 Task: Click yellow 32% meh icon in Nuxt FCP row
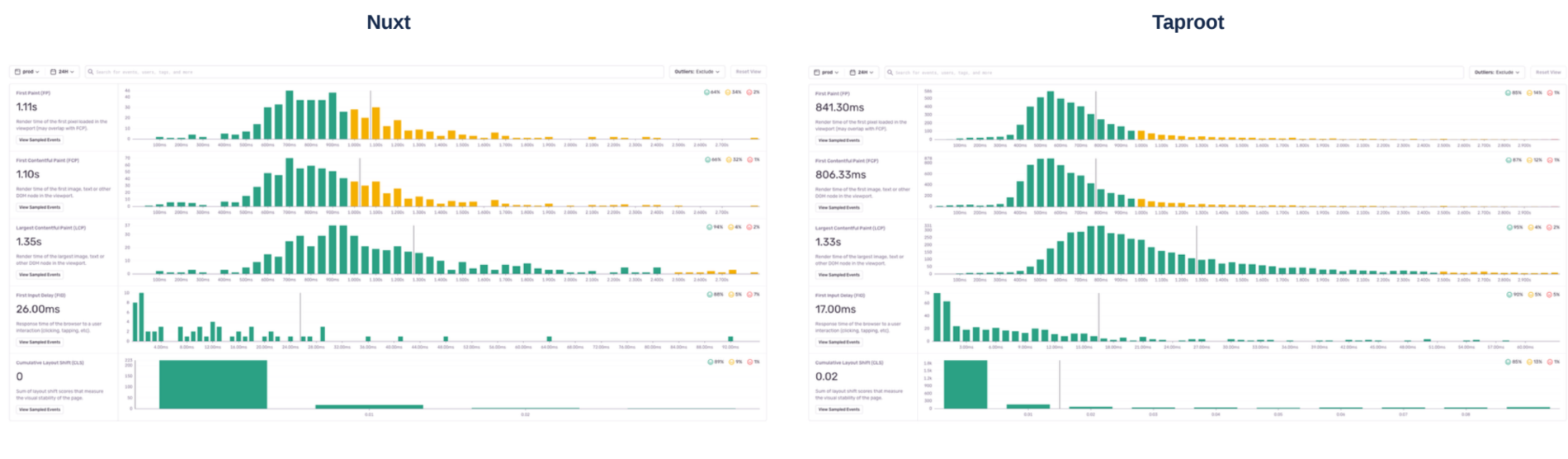click(x=729, y=159)
